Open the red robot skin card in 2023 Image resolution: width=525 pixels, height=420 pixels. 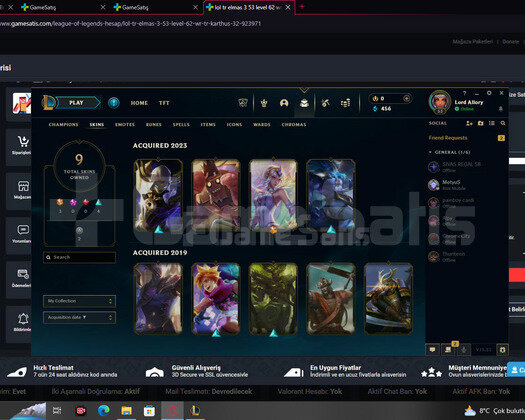click(216, 196)
